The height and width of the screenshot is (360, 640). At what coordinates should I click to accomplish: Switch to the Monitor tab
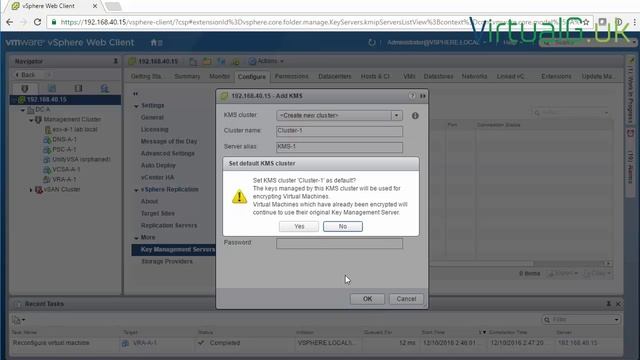point(219,76)
